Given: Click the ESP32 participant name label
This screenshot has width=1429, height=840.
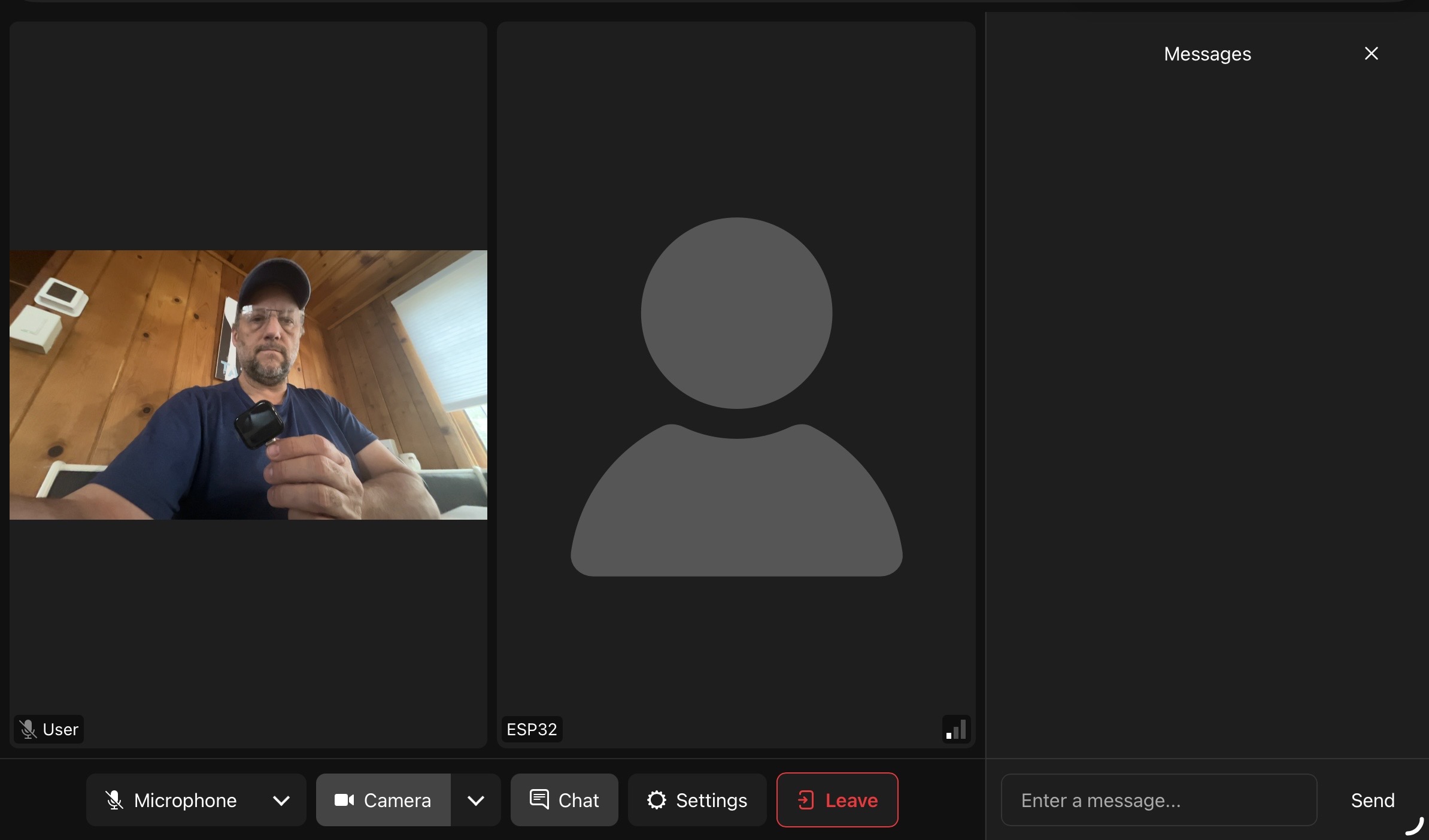Looking at the screenshot, I should click(x=532, y=729).
